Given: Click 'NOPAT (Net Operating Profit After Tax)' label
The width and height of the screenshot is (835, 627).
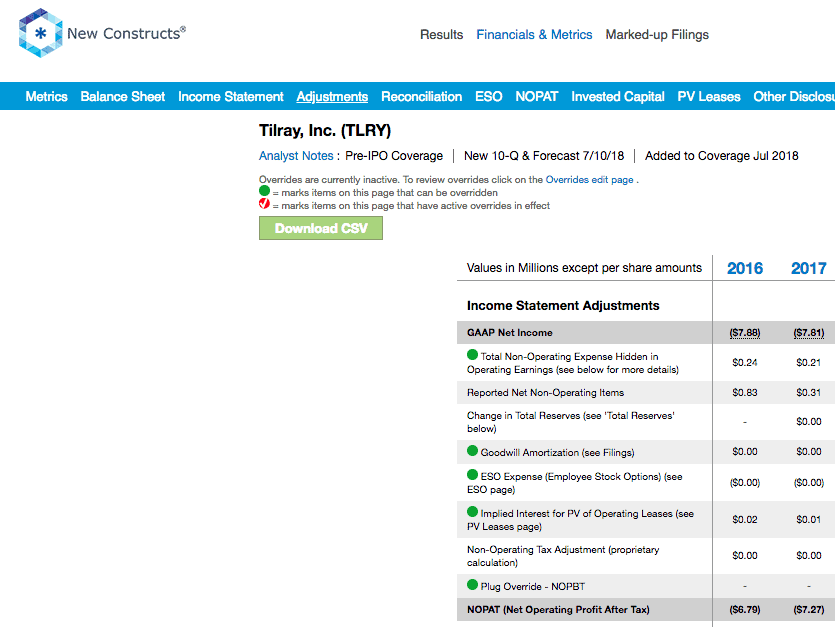Looking at the screenshot, I should coord(558,609).
